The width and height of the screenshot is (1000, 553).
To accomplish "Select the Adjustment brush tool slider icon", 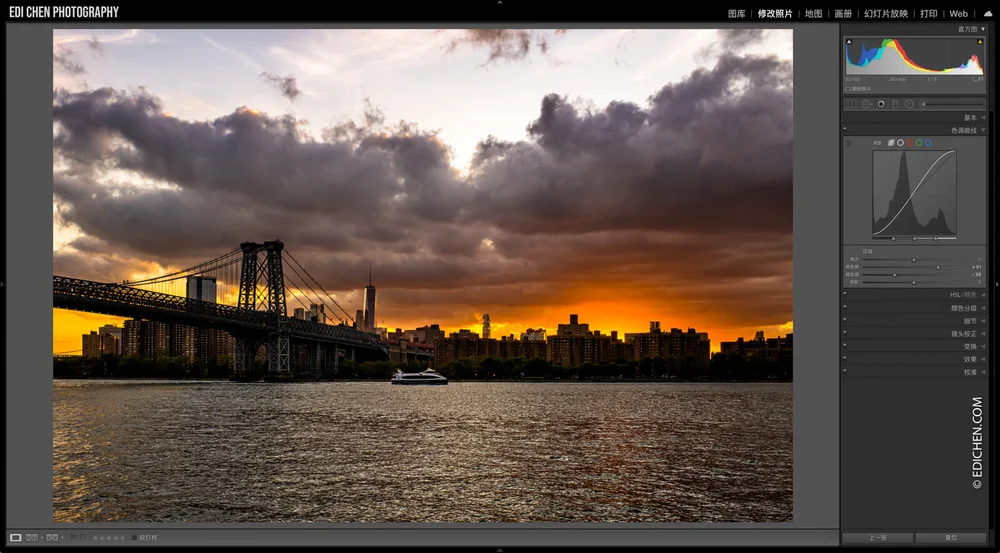I will coord(923,104).
